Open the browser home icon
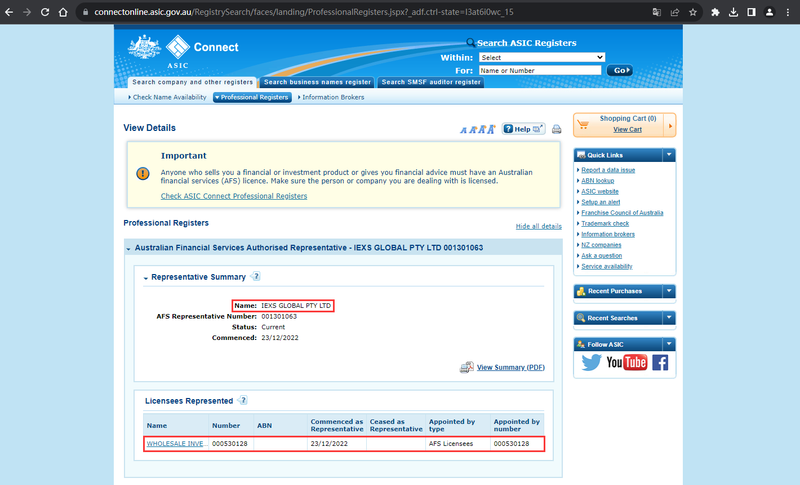The height and width of the screenshot is (485, 800). [x=63, y=12]
